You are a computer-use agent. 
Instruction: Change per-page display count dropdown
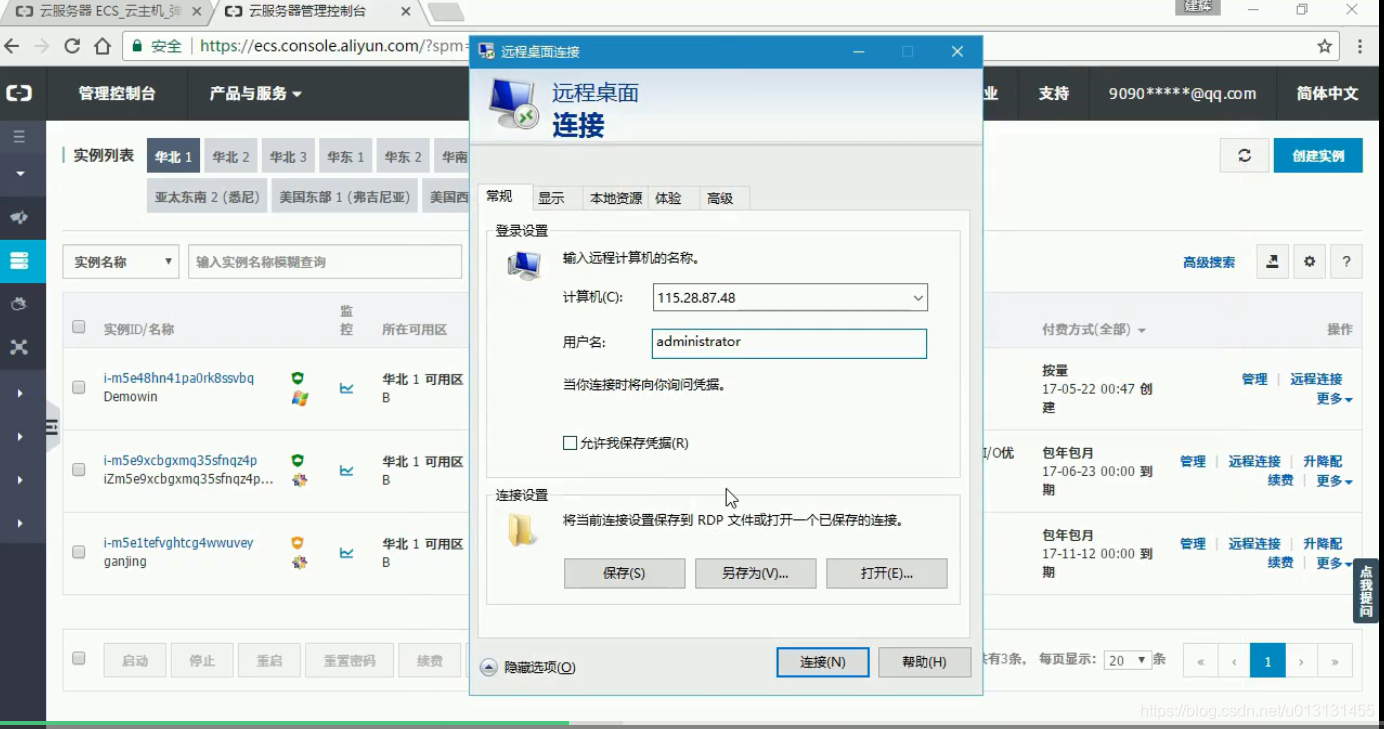coord(1127,660)
